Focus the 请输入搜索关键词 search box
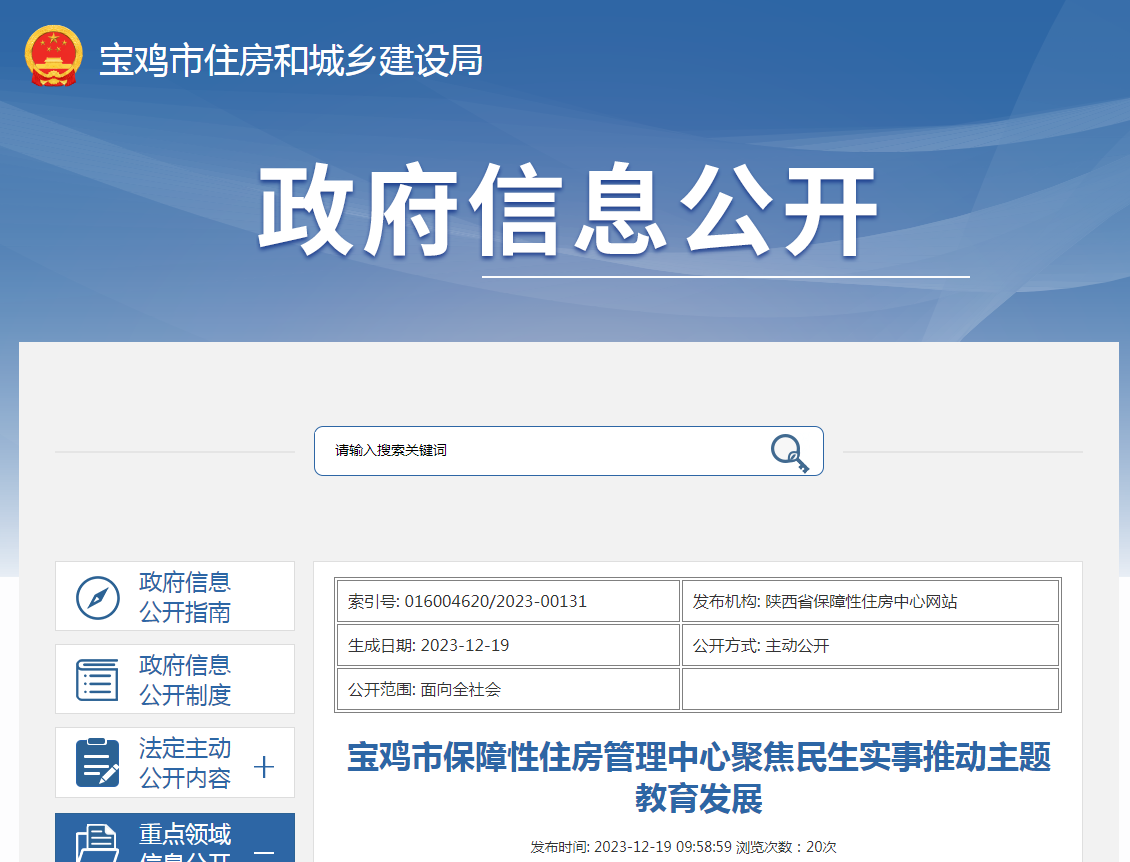The image size is (1130, 862). [x=540, y=451]
